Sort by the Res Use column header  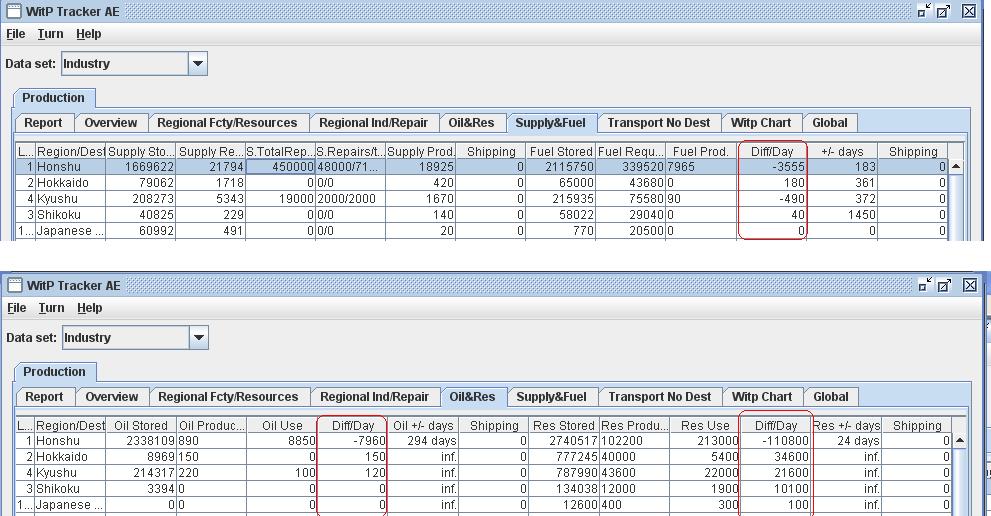point(705,426)
